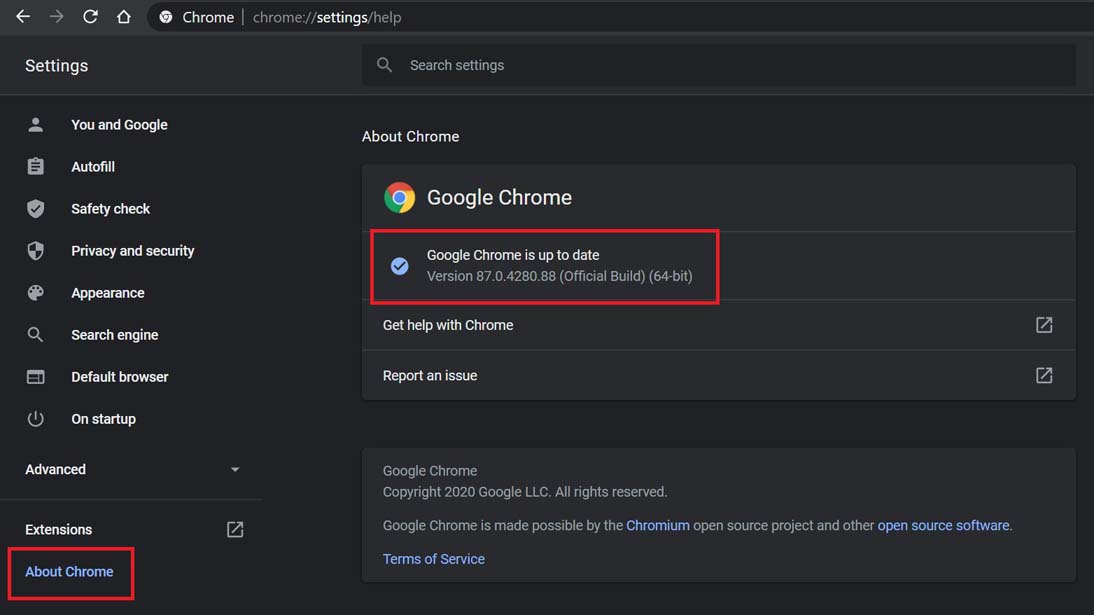Open Report an issue
1094x615 pixels.
(x=430, y=376)
